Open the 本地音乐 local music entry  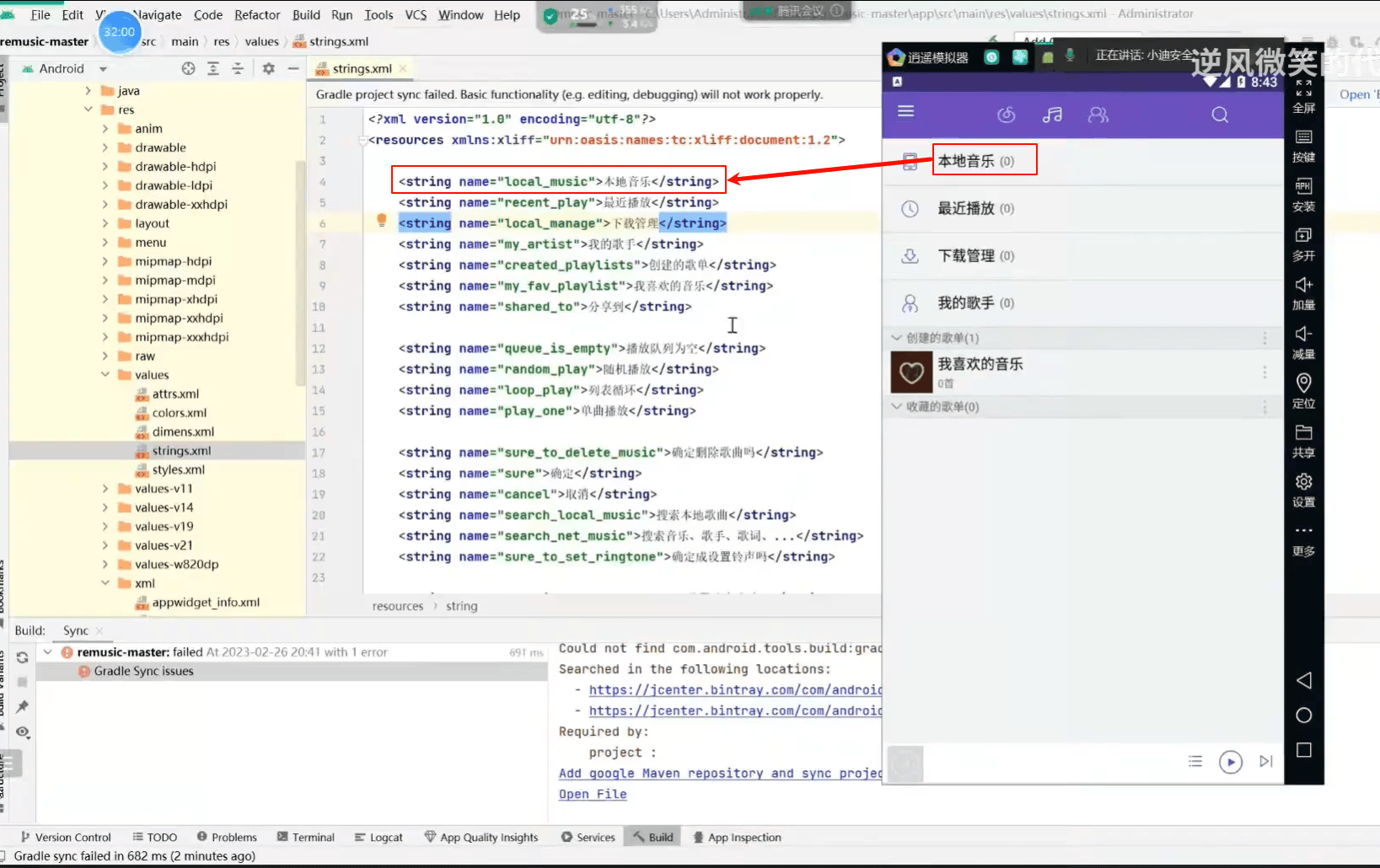[1083, 161]
